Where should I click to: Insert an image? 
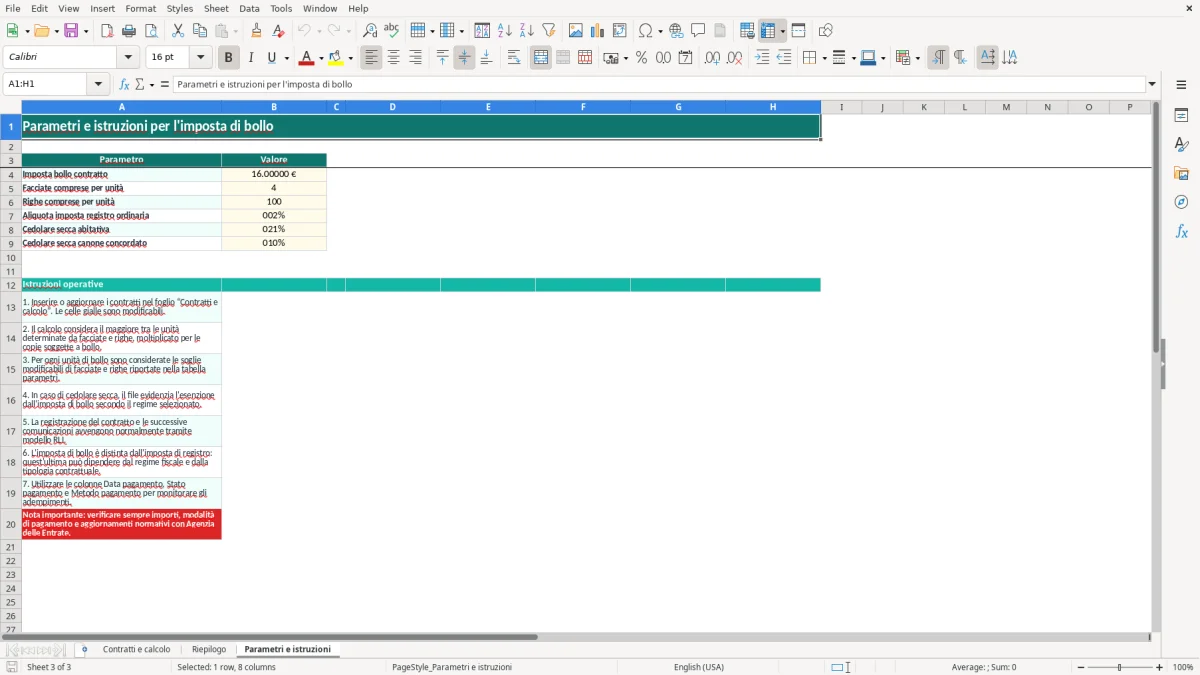point(576,31)
